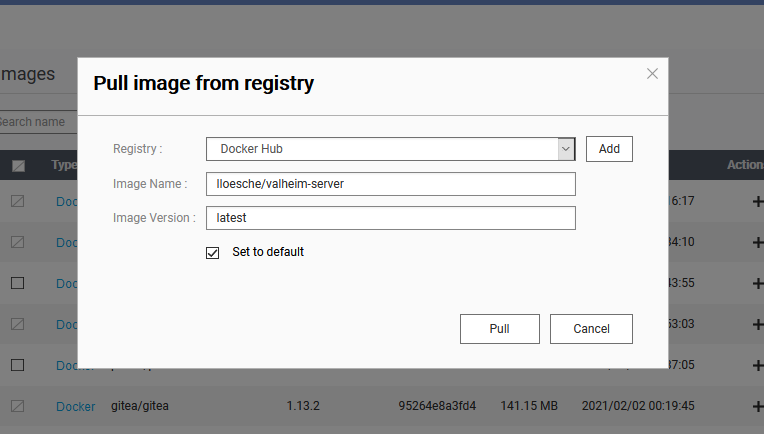Hit plus action for row ending 43:55
764x434 pixels.
coord(758,283)
